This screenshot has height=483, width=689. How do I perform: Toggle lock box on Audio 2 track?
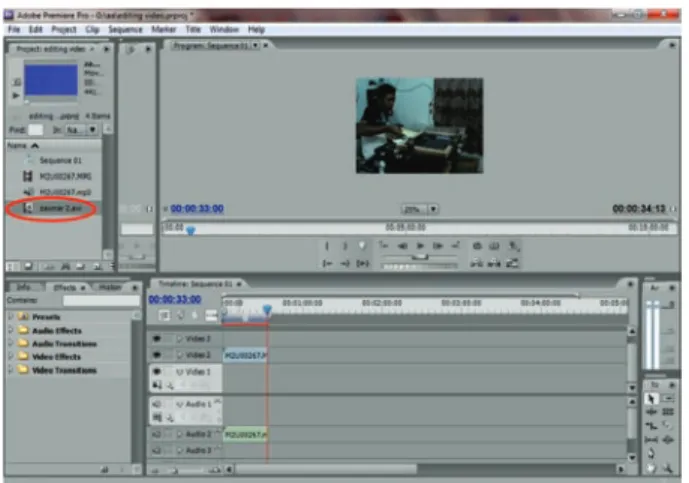pos(168,435)
